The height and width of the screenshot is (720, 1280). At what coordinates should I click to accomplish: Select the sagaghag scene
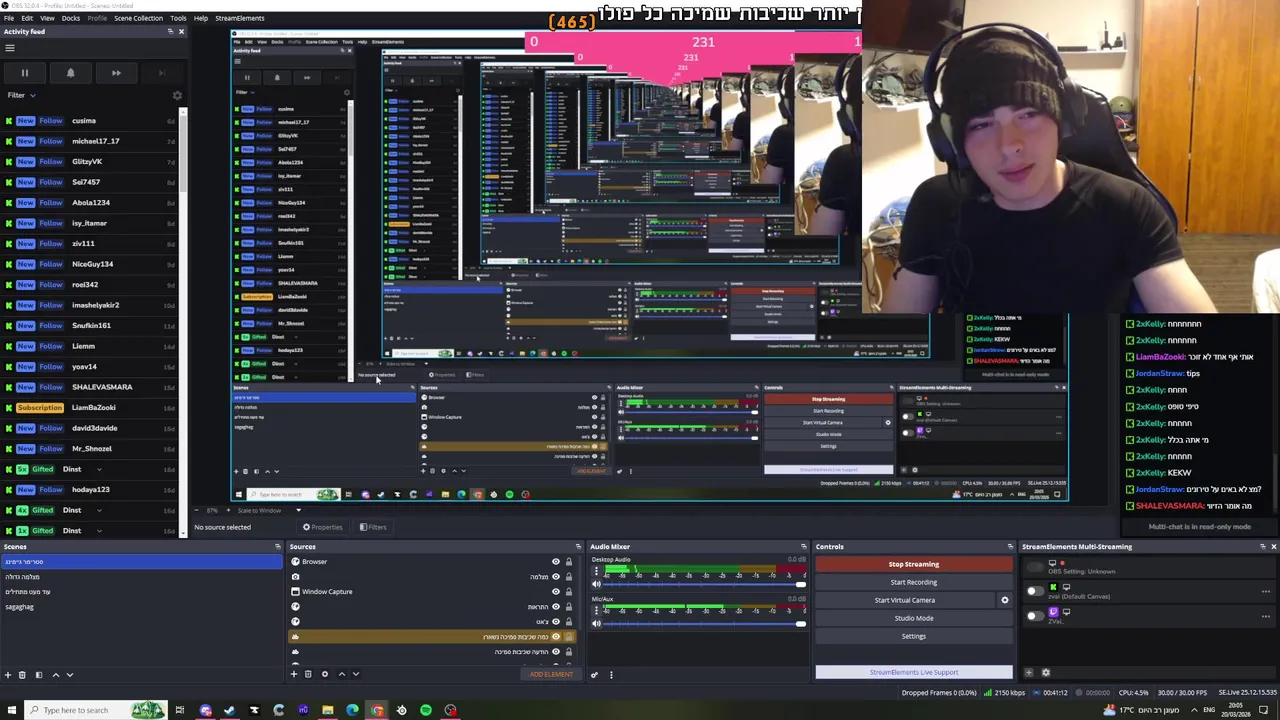pyautogui.click(x=19, y=607)
